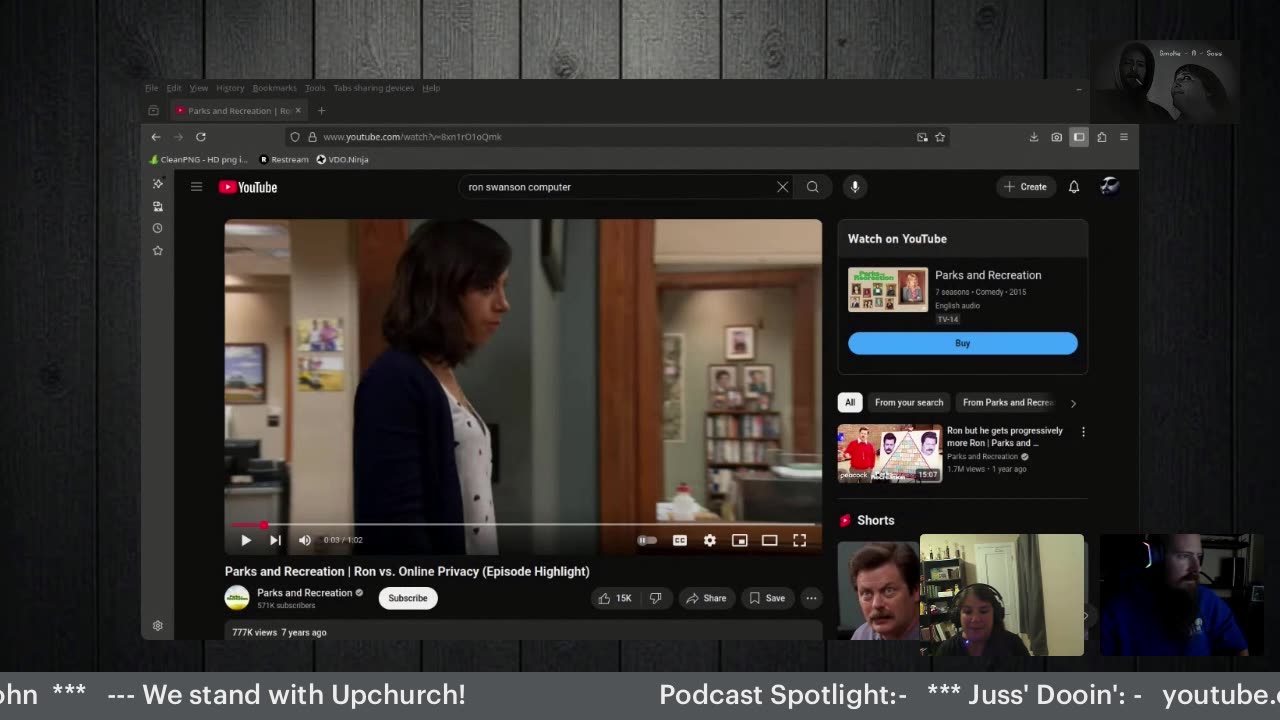
Task: Toggle the autoplay switch in player
Action: (x=647, y=540)
